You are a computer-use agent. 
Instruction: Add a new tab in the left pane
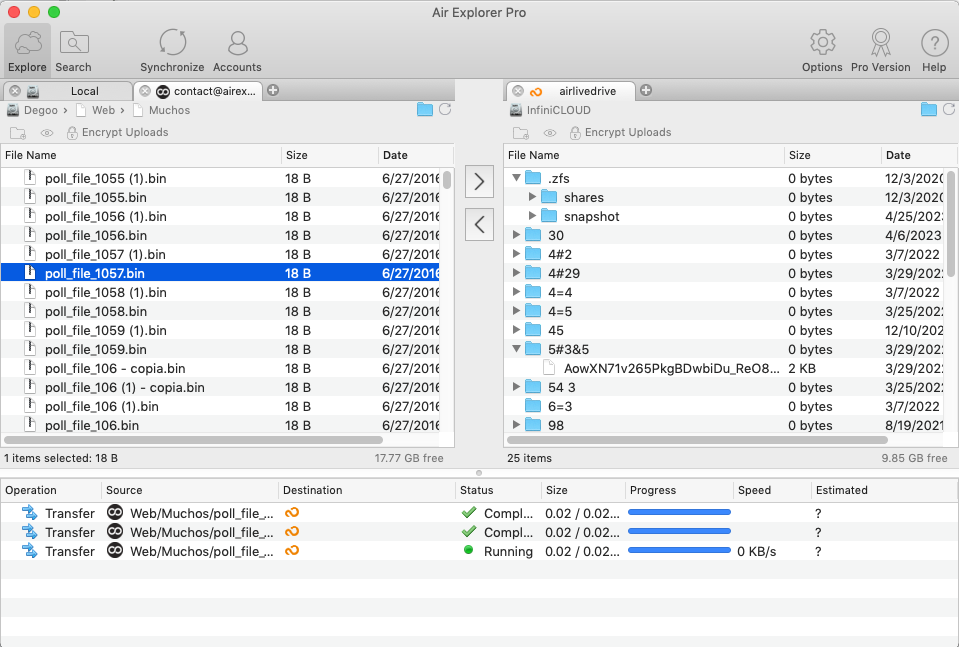(x=273, y=91)
